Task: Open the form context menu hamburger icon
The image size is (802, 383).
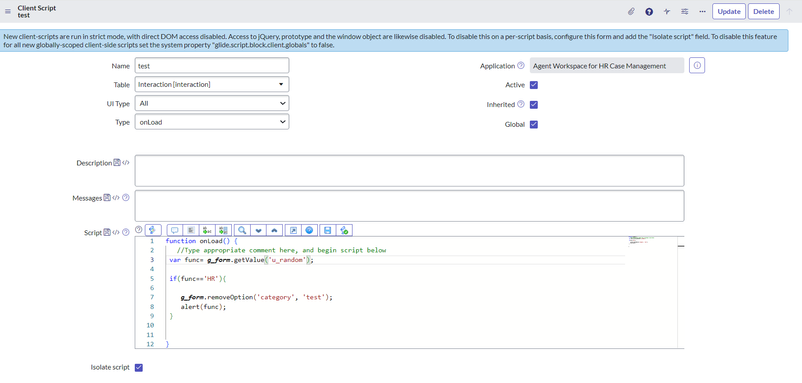Action: click(x=8, y=11)
